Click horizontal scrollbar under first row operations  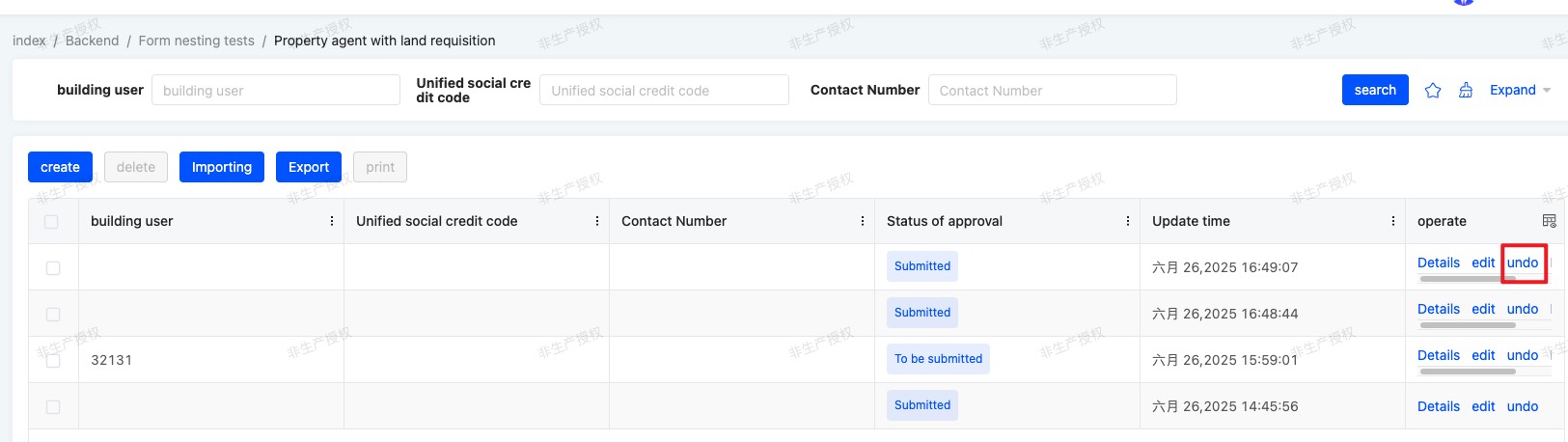(1467, 279)
